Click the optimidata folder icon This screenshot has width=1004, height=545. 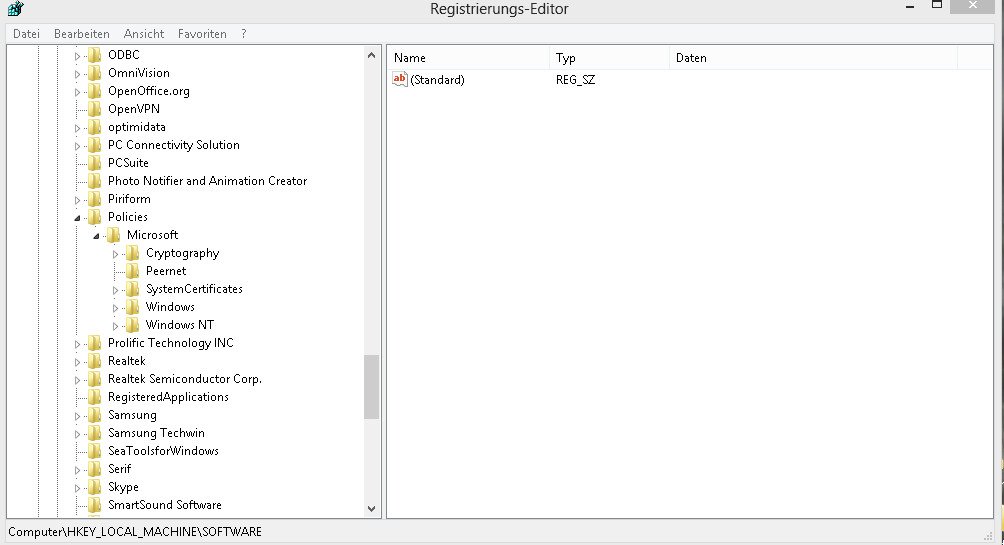95,127
